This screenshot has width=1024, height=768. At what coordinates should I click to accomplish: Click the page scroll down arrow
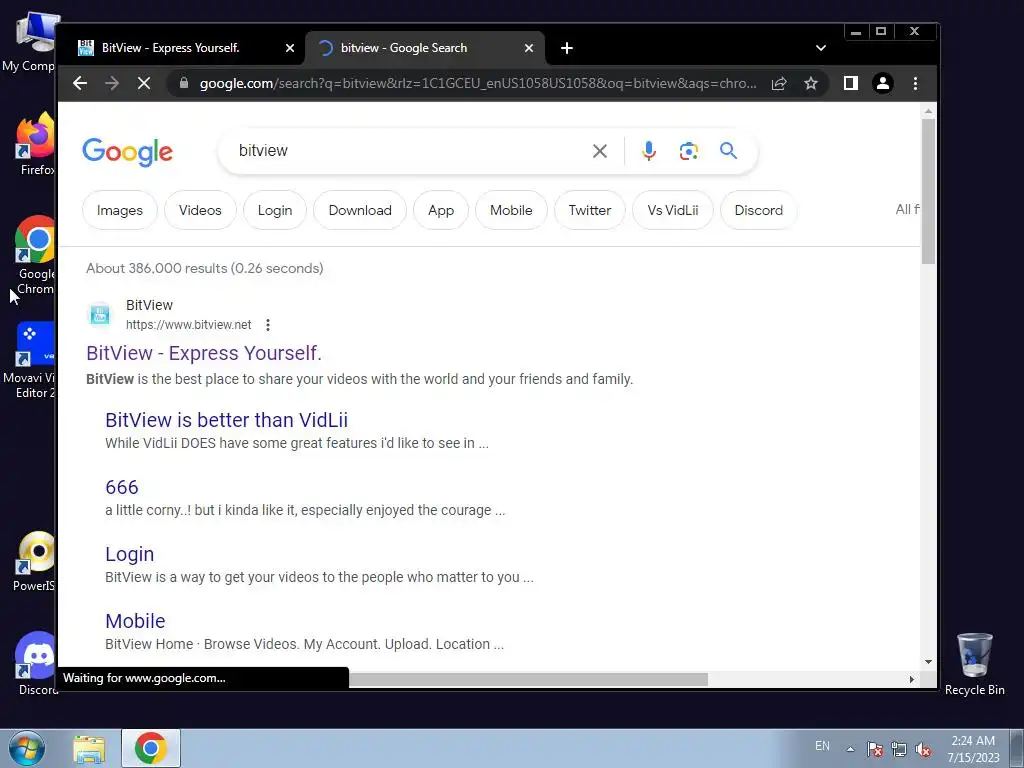928,662
